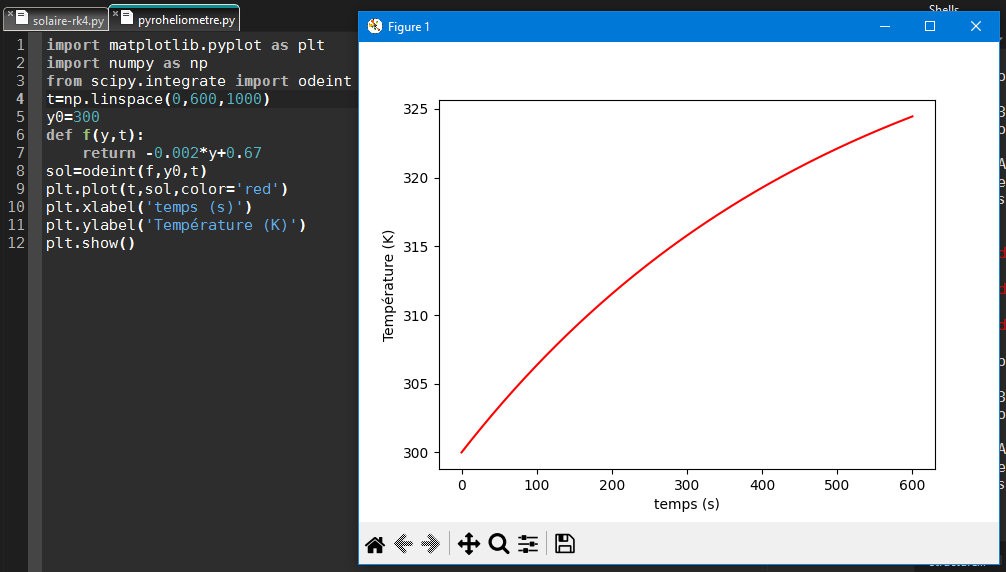Click the plt.ylabel('Température (K)') line
This screenshot has height=572, width=1006.
176,225
